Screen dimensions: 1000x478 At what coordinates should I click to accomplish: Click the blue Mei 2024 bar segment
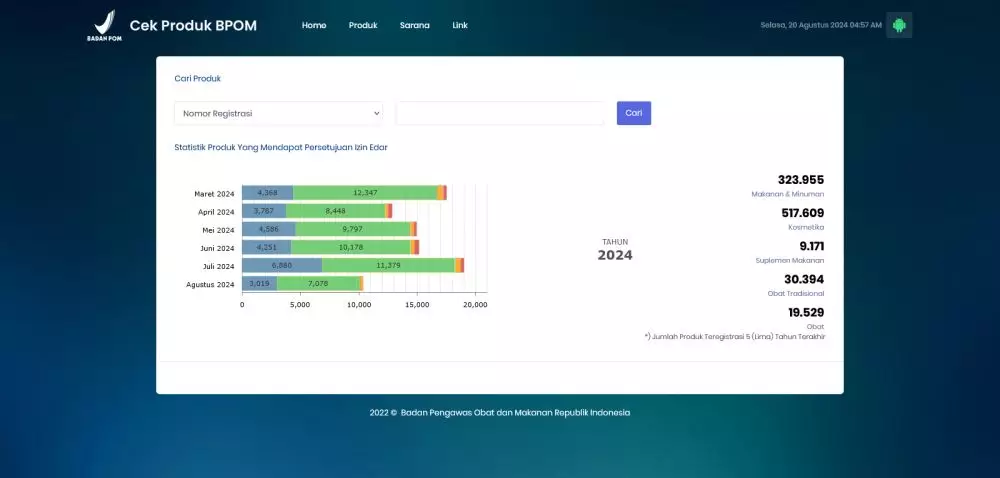[x=268, y=229]
